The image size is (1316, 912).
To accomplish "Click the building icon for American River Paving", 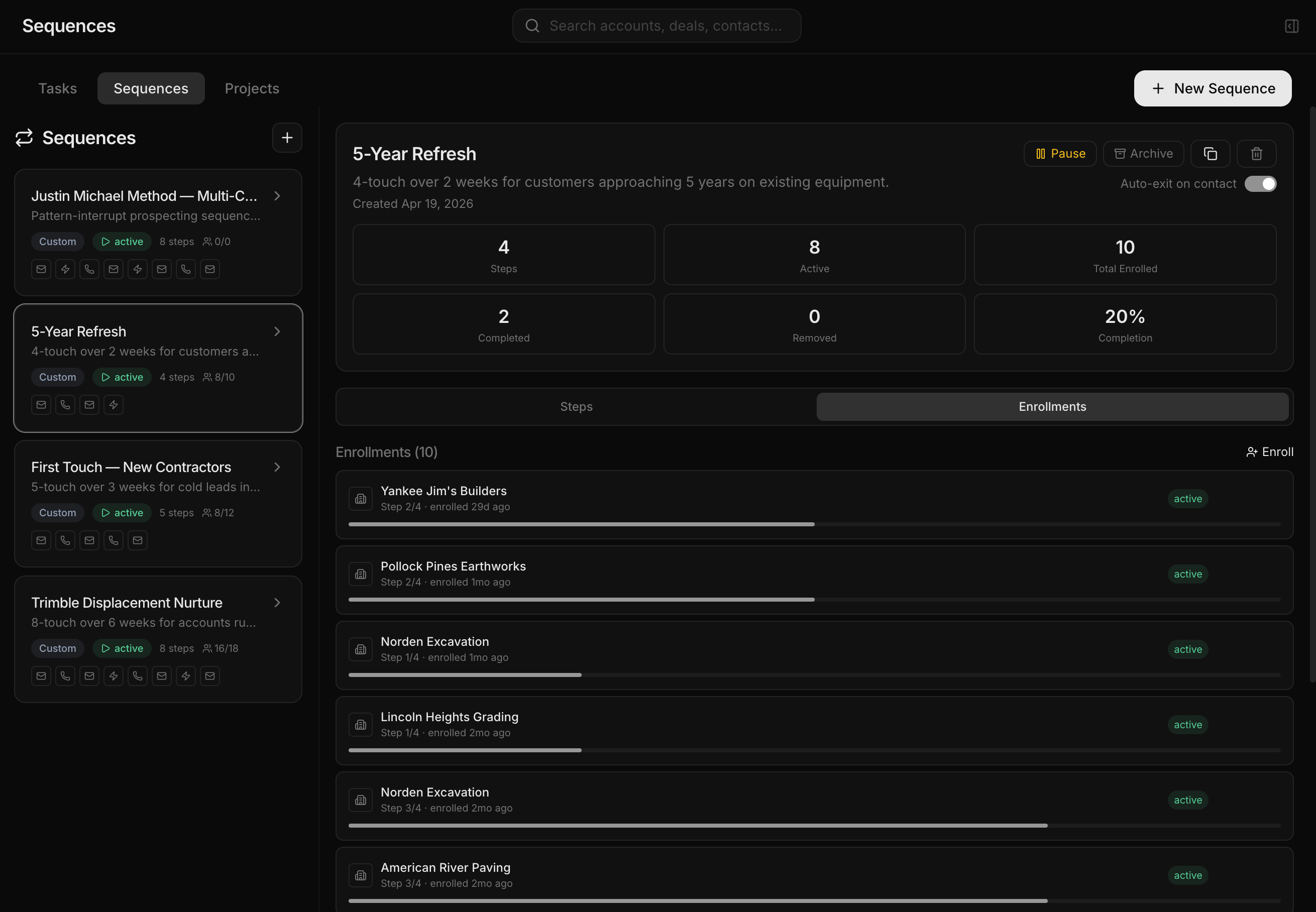I will (x=361, y=875).
